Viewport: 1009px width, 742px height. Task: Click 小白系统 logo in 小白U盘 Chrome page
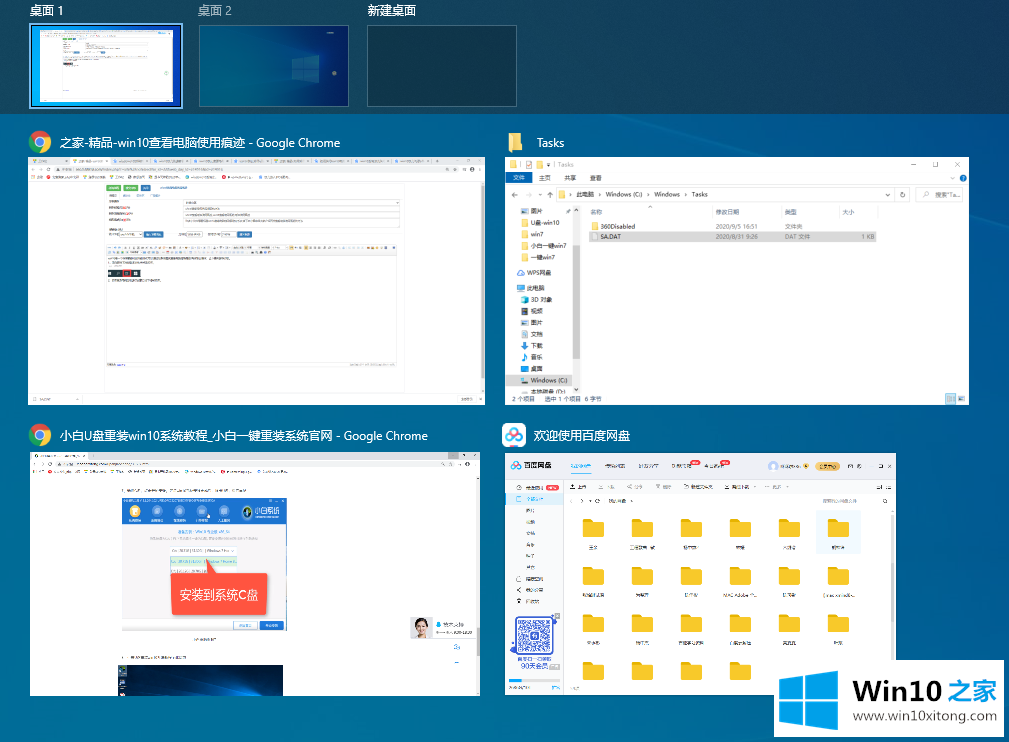coord(262,512)
